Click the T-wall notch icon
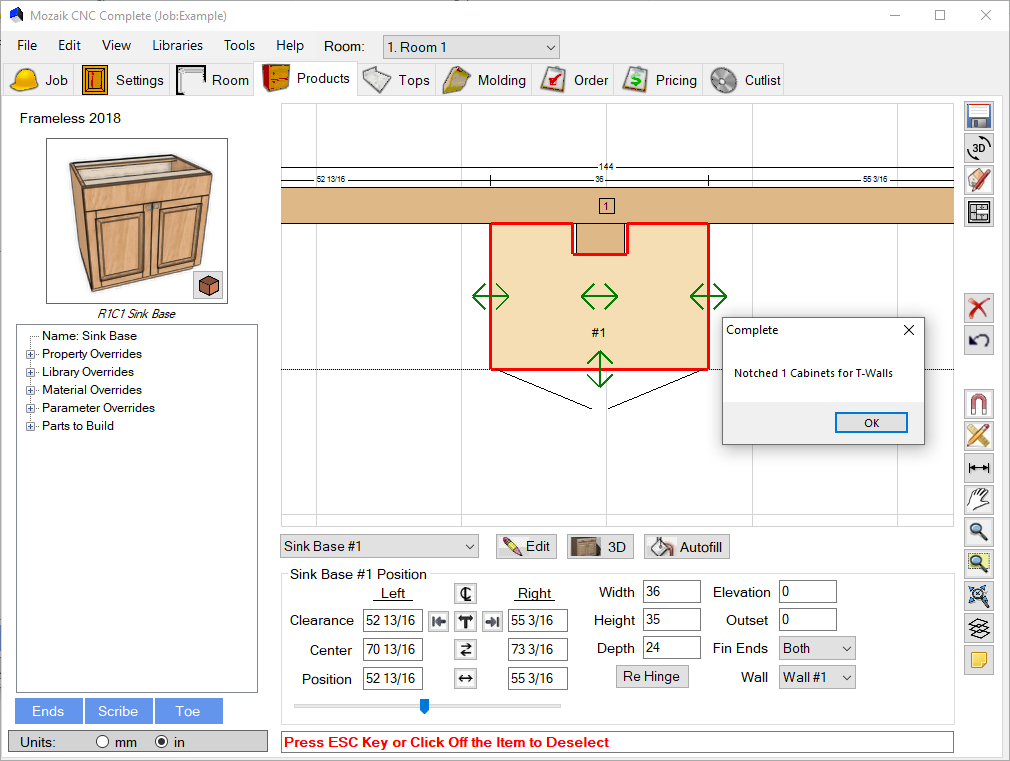The image size is (1010, 761). pos(466,621)
